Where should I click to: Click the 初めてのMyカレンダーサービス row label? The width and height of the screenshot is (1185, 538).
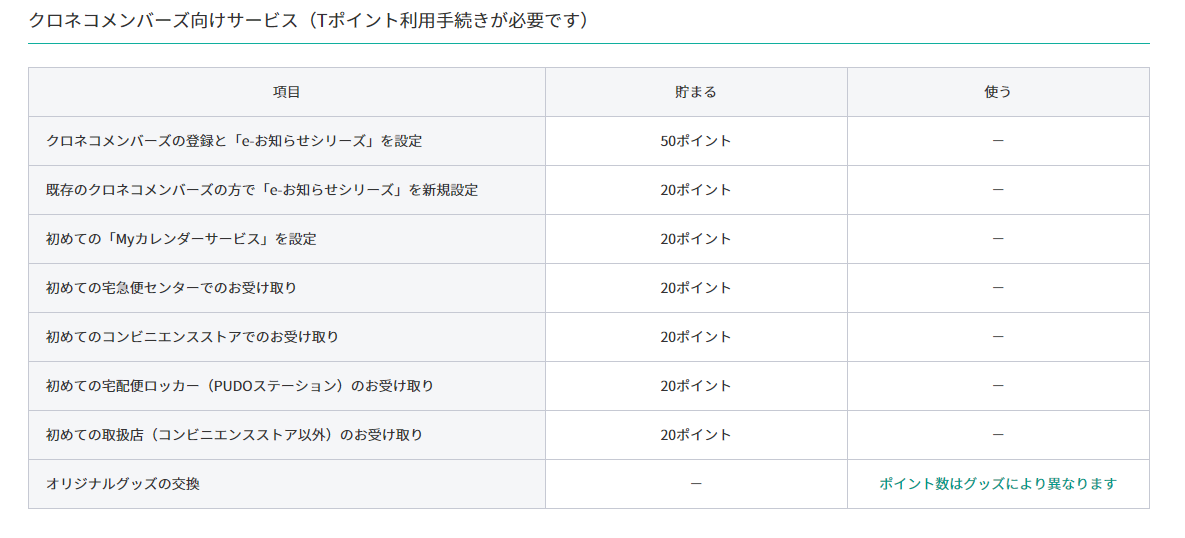pos(181,239)
